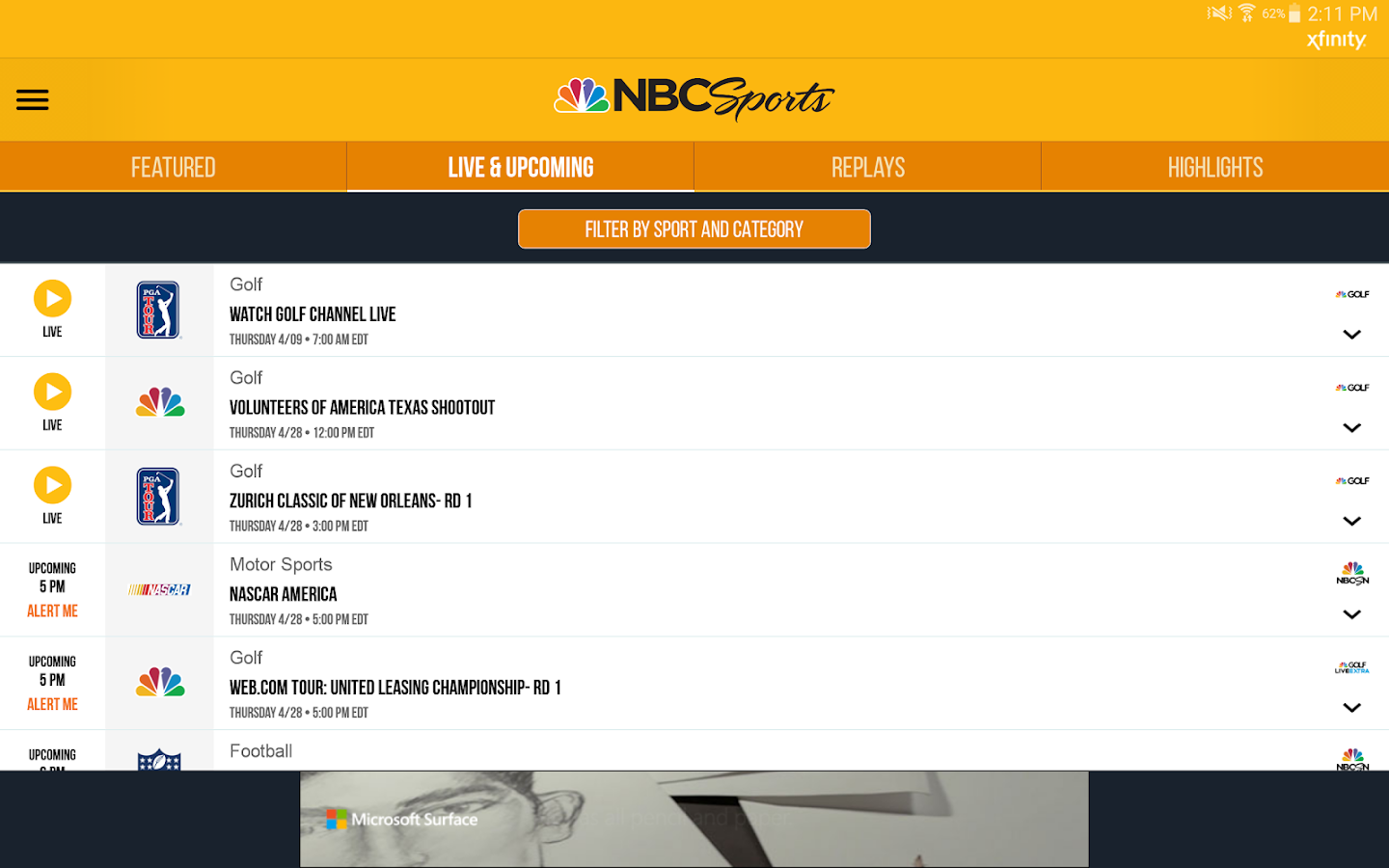Viewport: 1389px width, 868px height.
Task: Open Filter by Sport and Category
Action: [694, 229]
